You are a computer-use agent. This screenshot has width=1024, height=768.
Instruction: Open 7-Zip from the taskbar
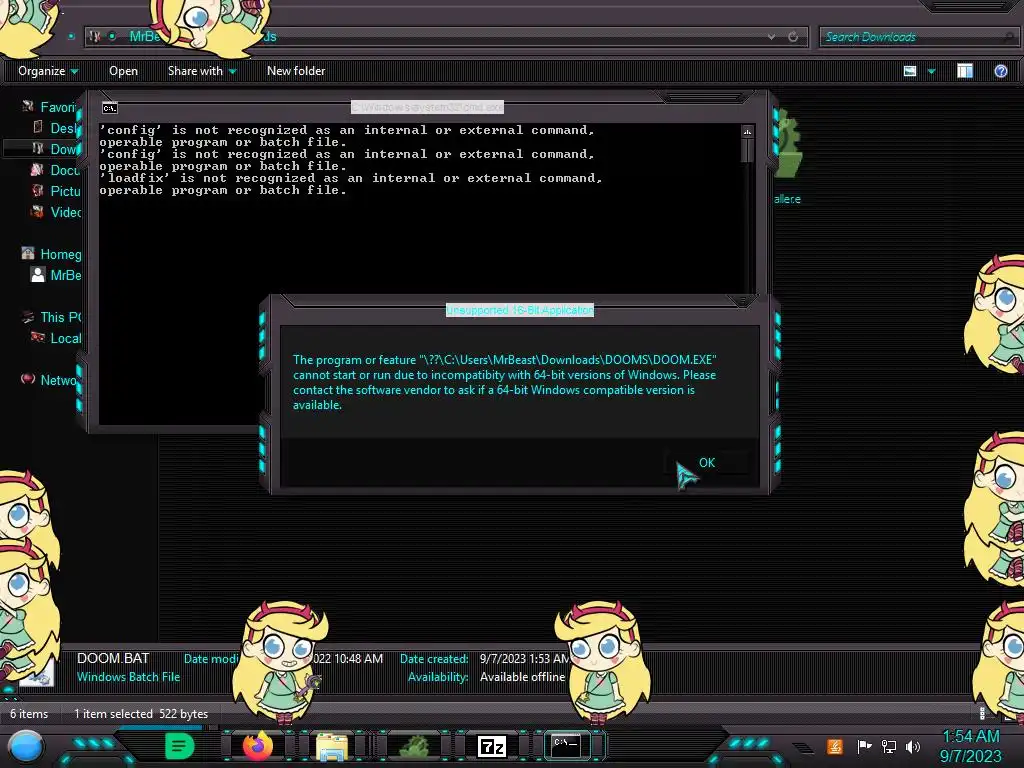(492, 746)
